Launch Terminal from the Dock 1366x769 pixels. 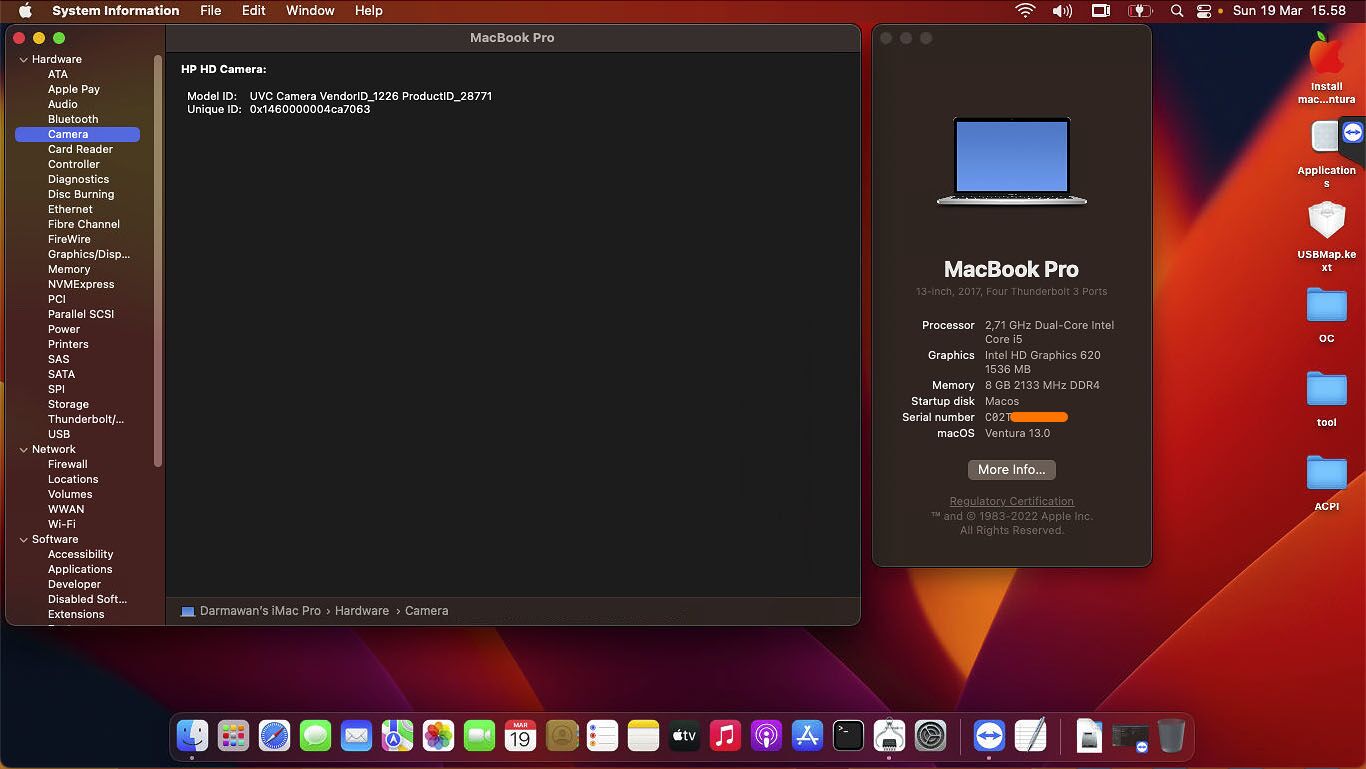click(848, 736)
